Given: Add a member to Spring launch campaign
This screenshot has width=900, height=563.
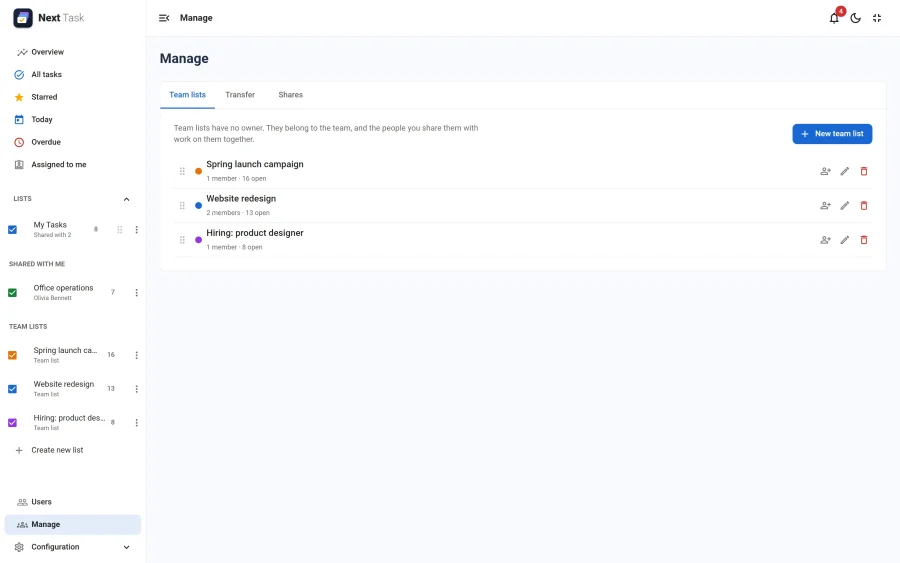Looking at the screenshot, I should [x=825, y=171].
